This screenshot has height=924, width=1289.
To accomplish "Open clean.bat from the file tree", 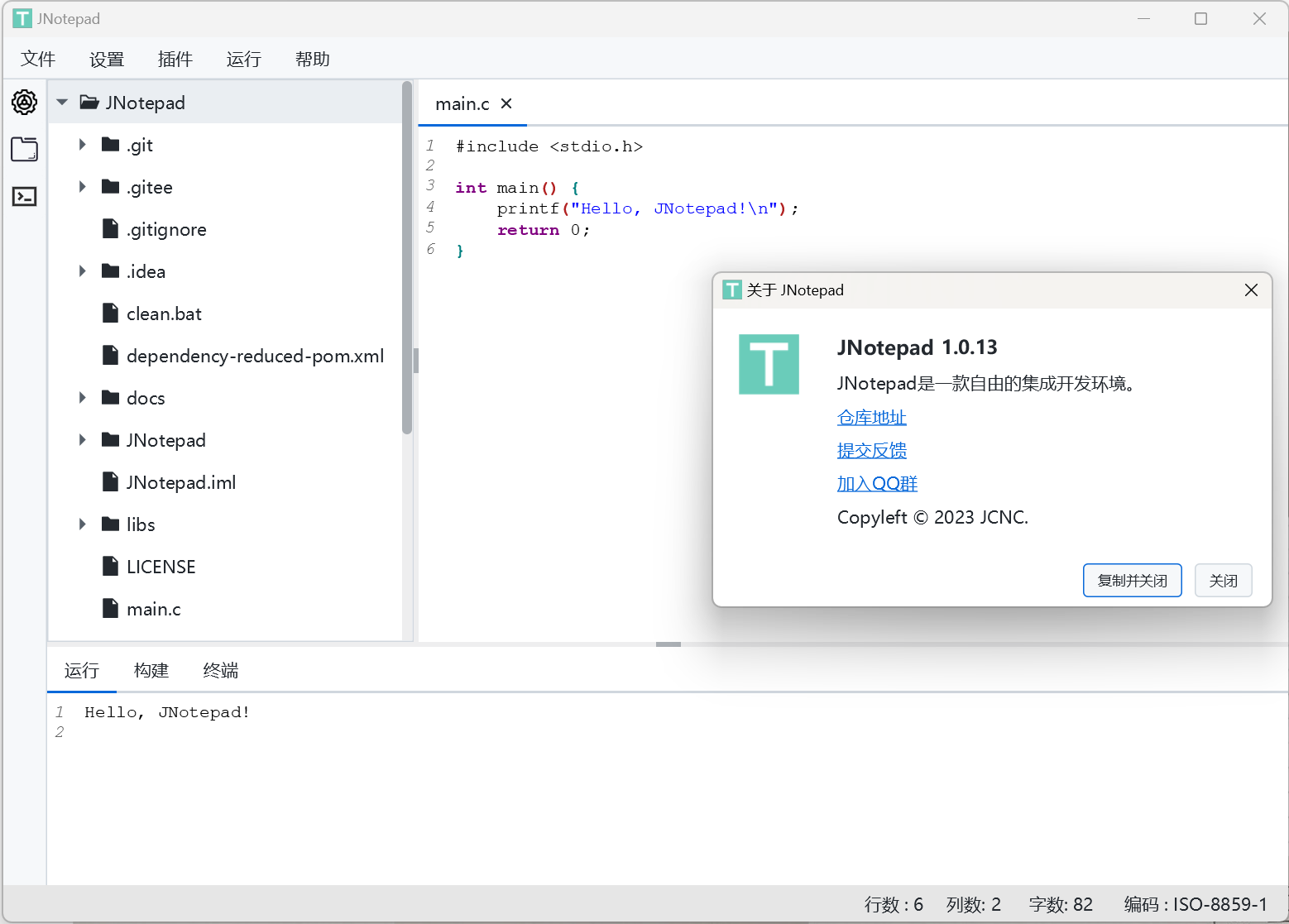I will 164,314.
